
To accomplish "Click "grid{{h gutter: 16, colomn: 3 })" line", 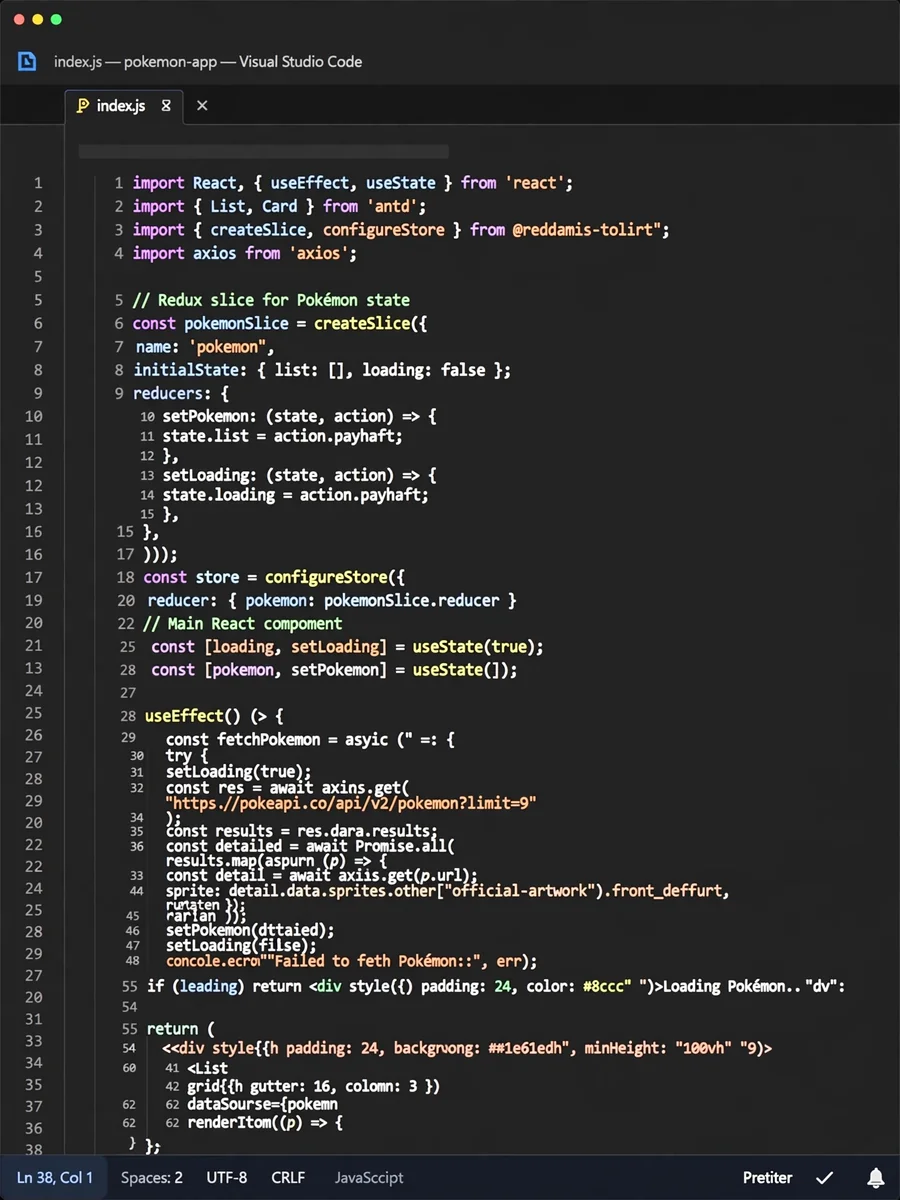I will coord(314,1086).
